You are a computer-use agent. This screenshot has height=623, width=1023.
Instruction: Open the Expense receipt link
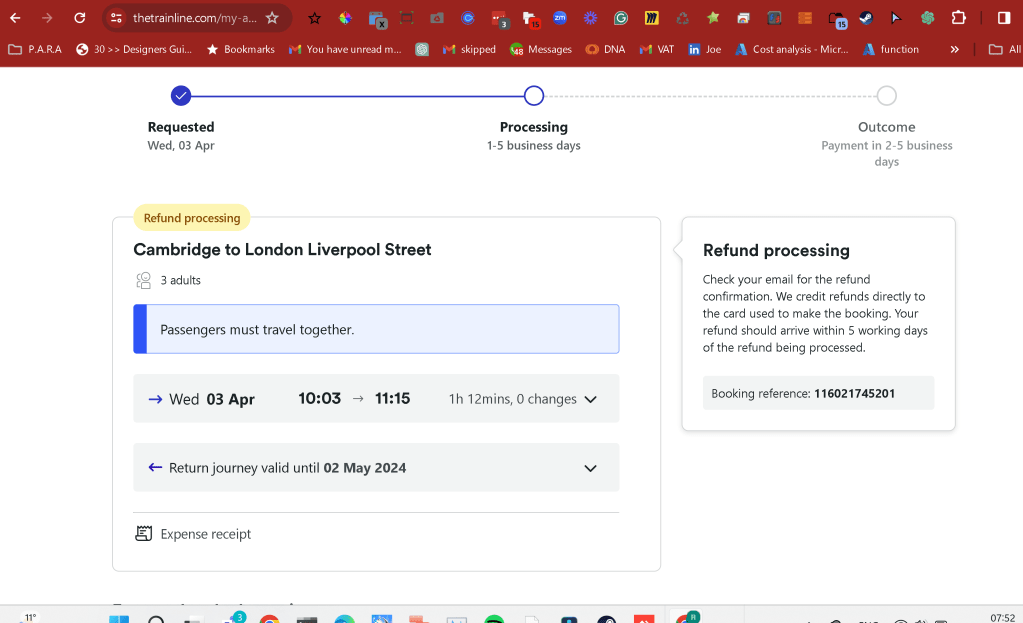pos(206,534)
